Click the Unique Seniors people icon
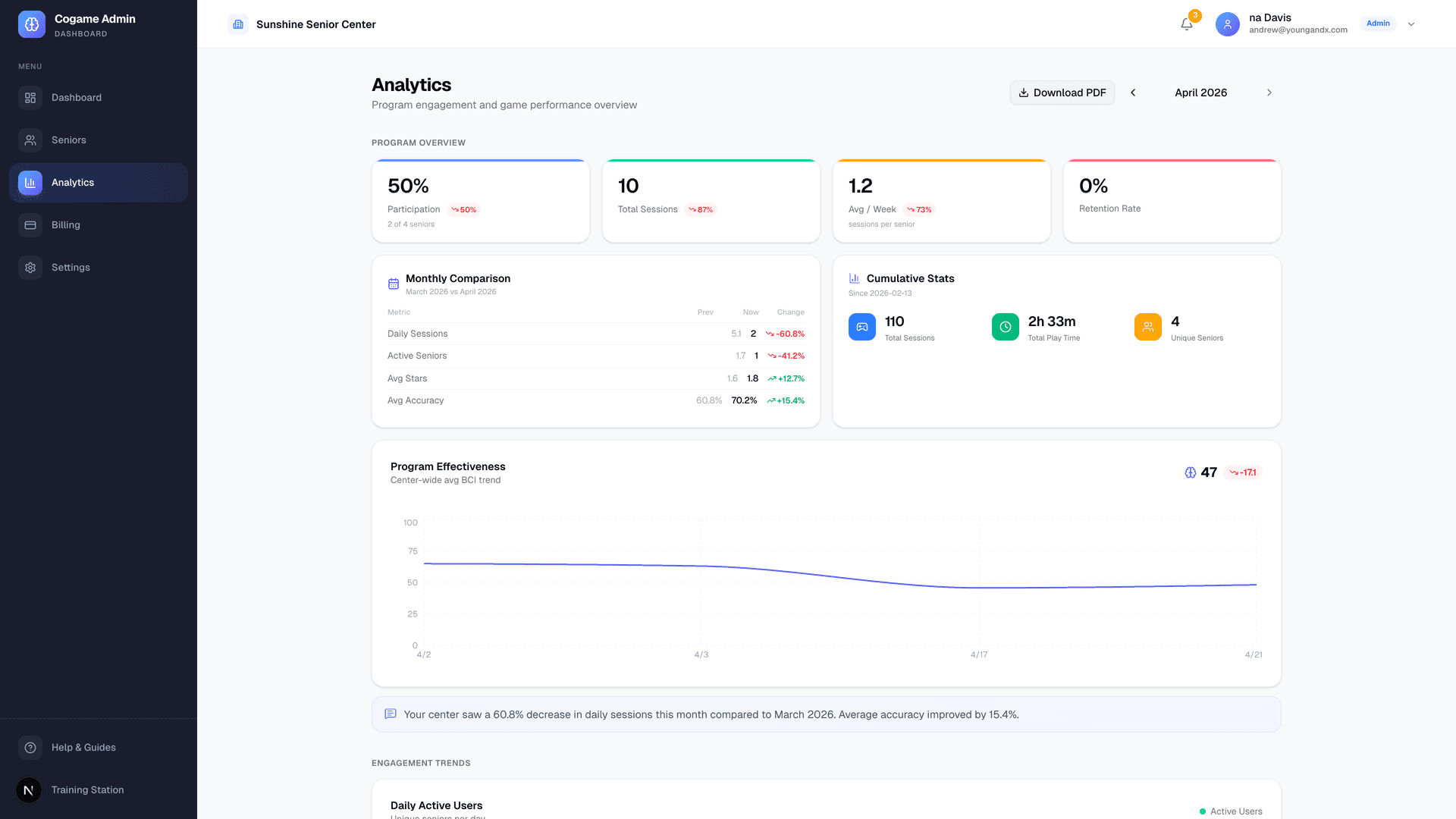Viewport: 1456px width, 819px height. tap(1147, 327)
